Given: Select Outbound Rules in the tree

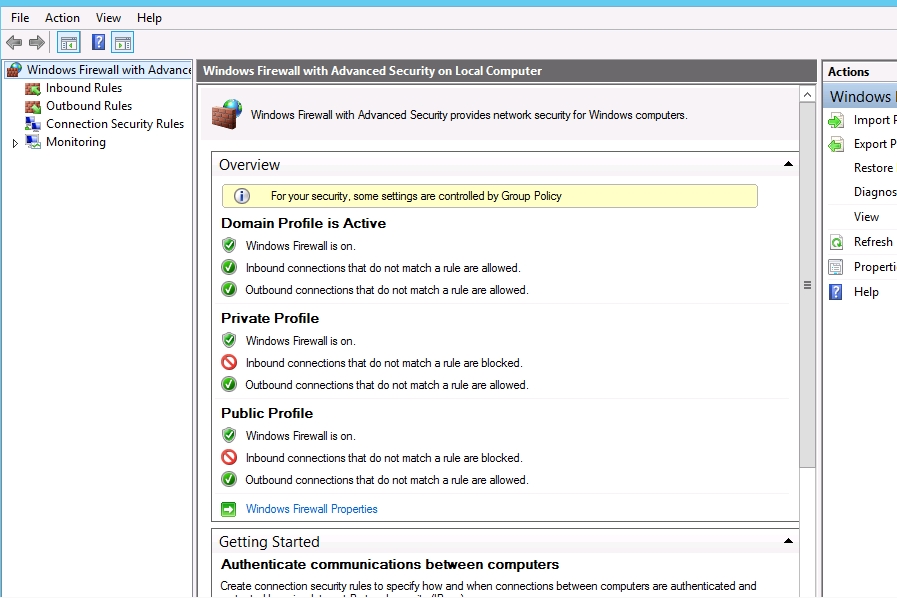Looking at the screenshot, I should click(x=88, y=106).
